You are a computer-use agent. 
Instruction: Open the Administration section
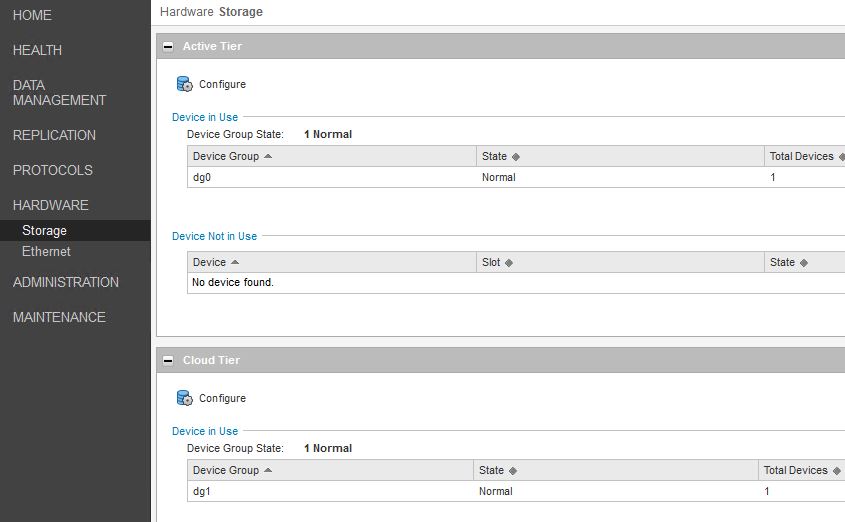pos(65,282)
